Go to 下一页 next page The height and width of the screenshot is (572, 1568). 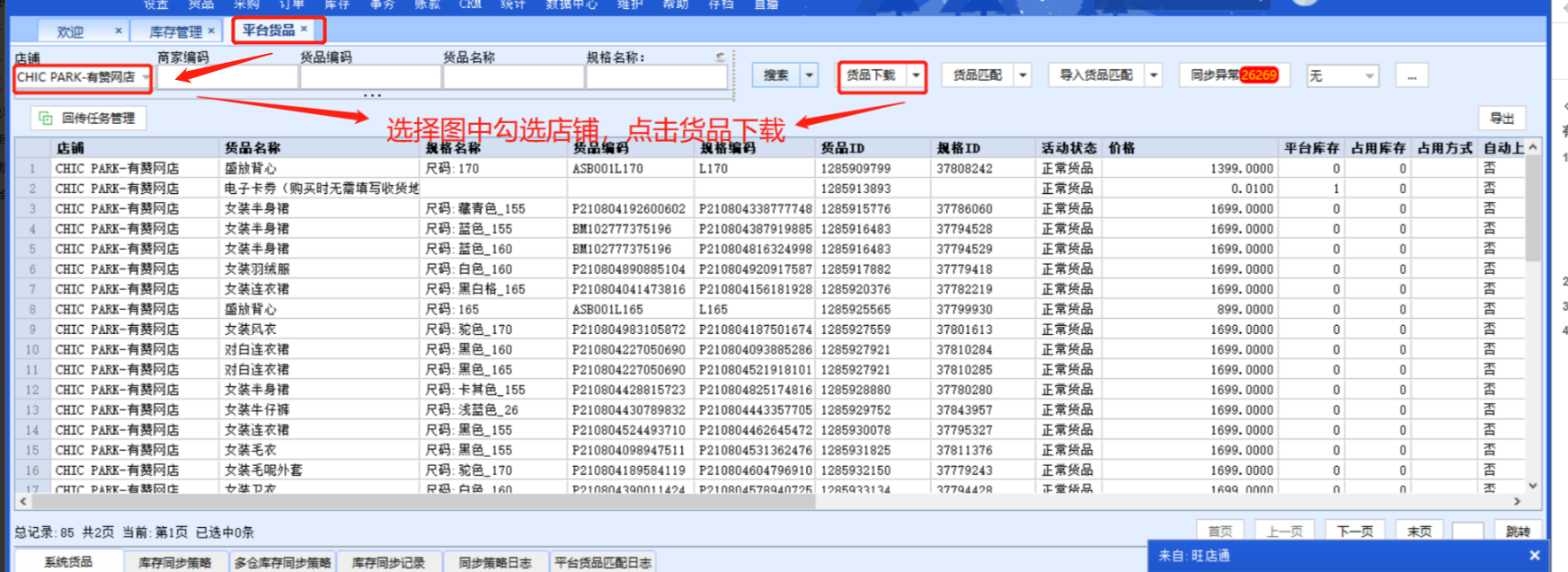pyautogui.click(x=1354, y=531)
